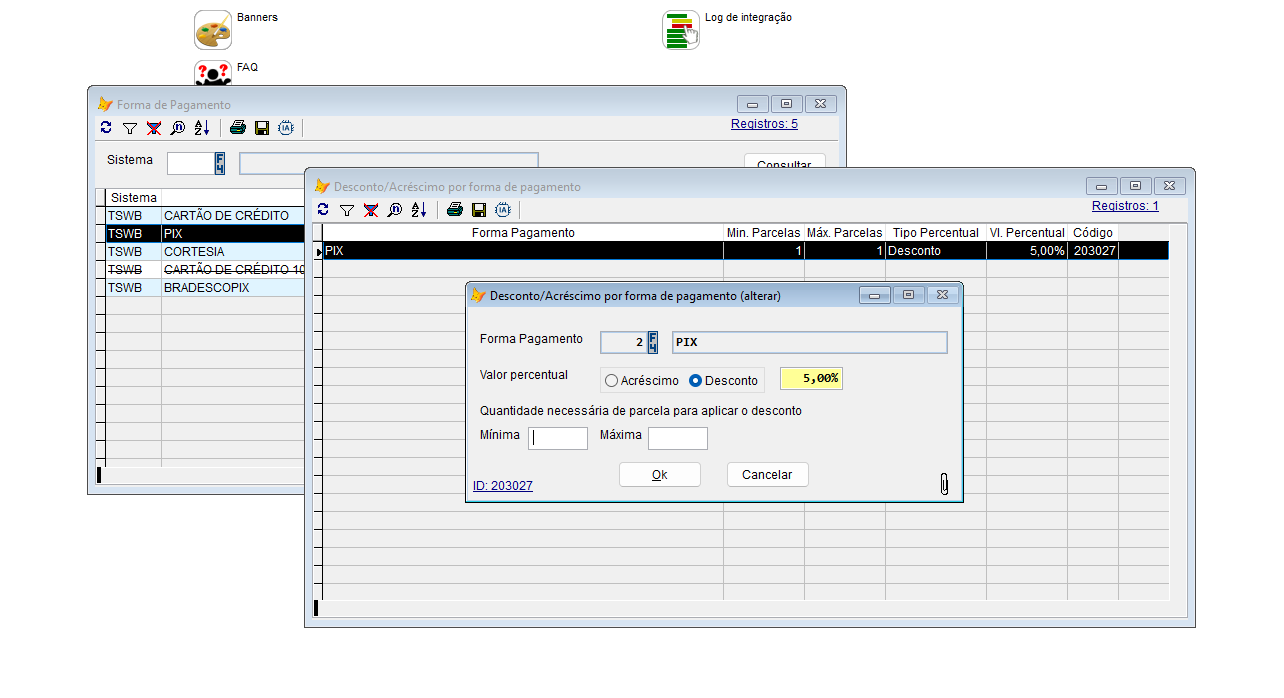
Task: Click the Vl. Percentual column header
Action: [1027, 233]
